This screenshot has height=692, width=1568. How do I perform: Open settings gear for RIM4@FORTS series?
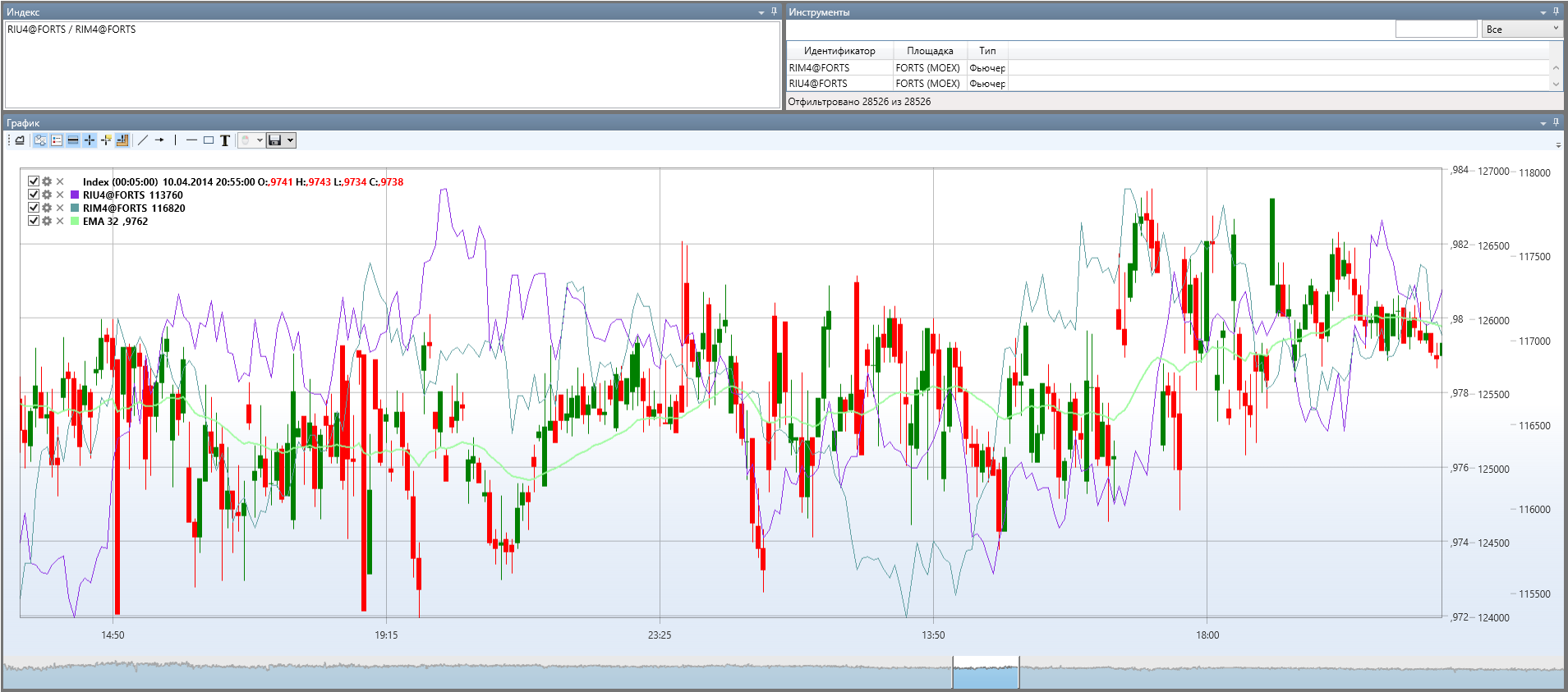point(47,208)
